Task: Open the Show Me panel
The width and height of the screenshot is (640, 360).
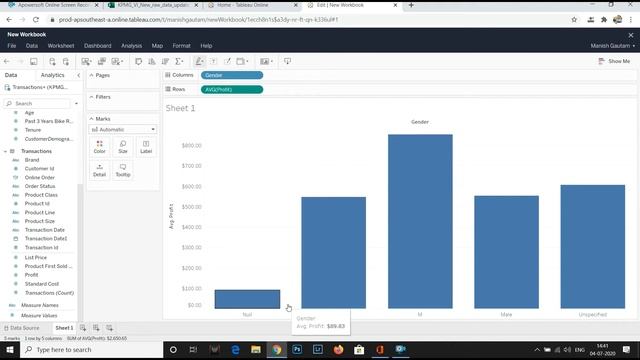Action: (x=614, y=61)
